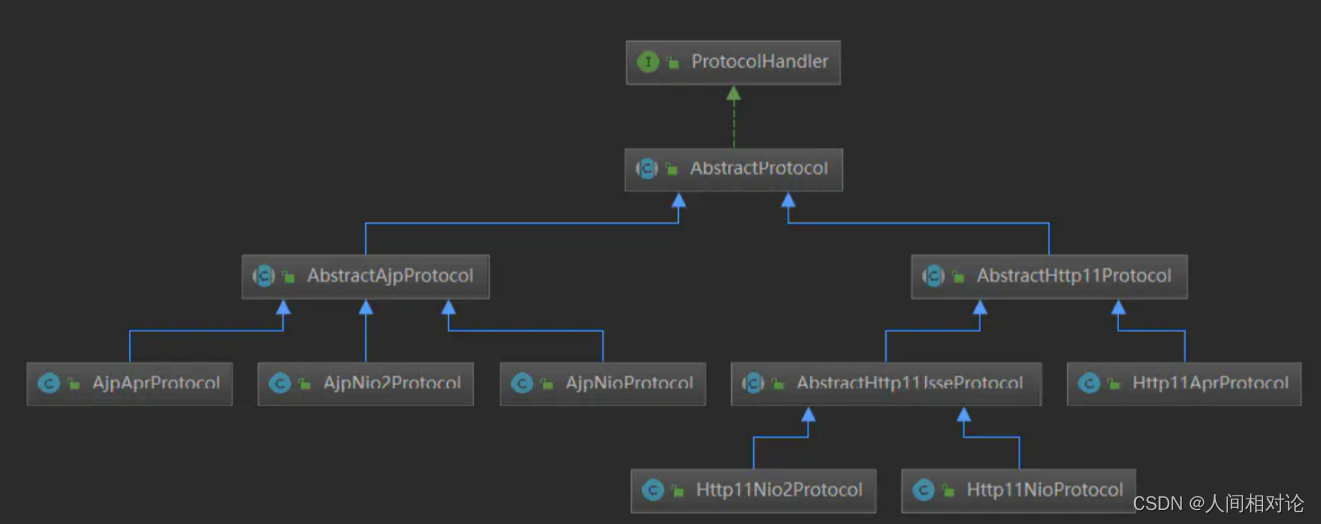Select the AbstractHttp11JsseProtocol node

point(909,383)
